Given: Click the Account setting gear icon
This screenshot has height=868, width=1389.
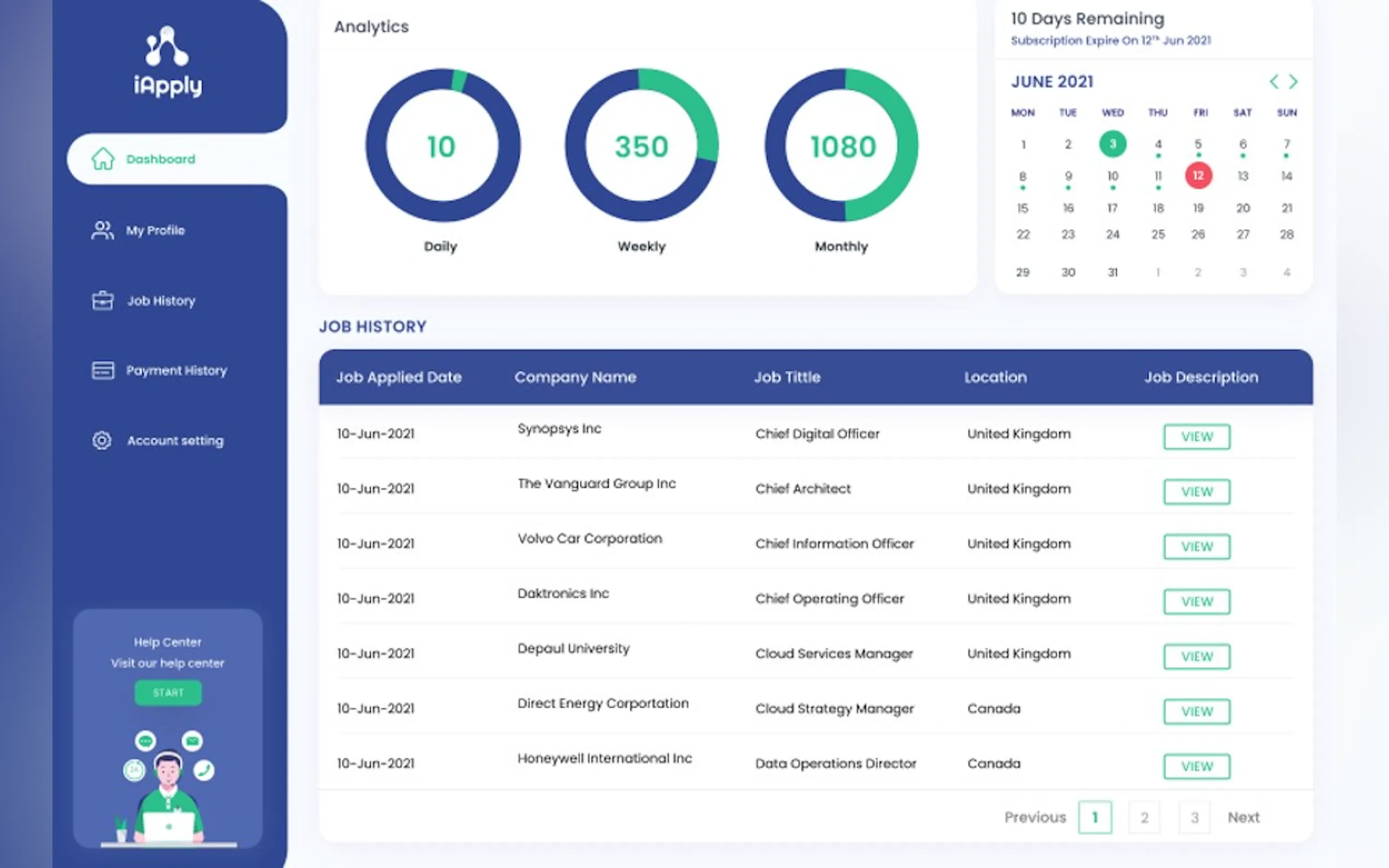Looking at the screenshot, I should pyautogui.click(x=102, y=441).
